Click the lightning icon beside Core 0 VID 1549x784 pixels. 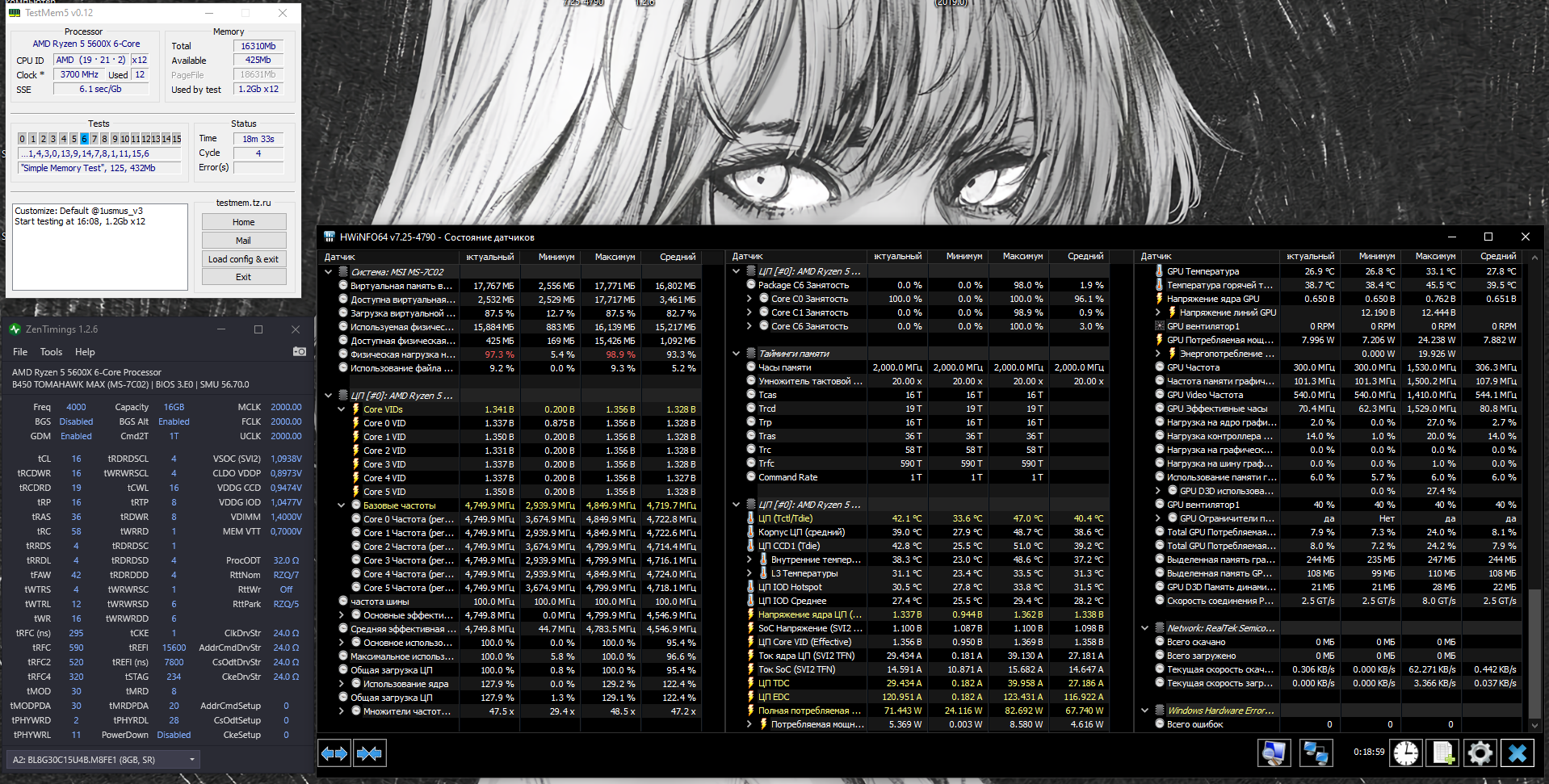point(355,423)
